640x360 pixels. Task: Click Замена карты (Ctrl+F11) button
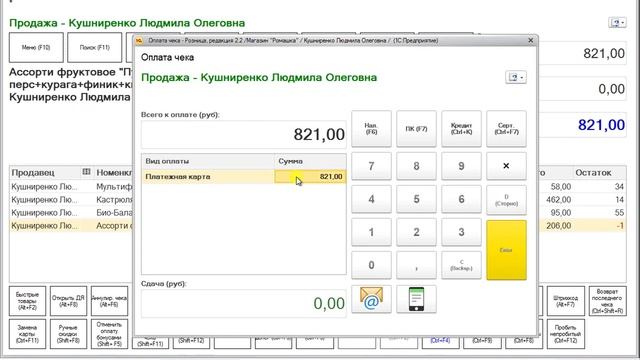tap(27, 334)
